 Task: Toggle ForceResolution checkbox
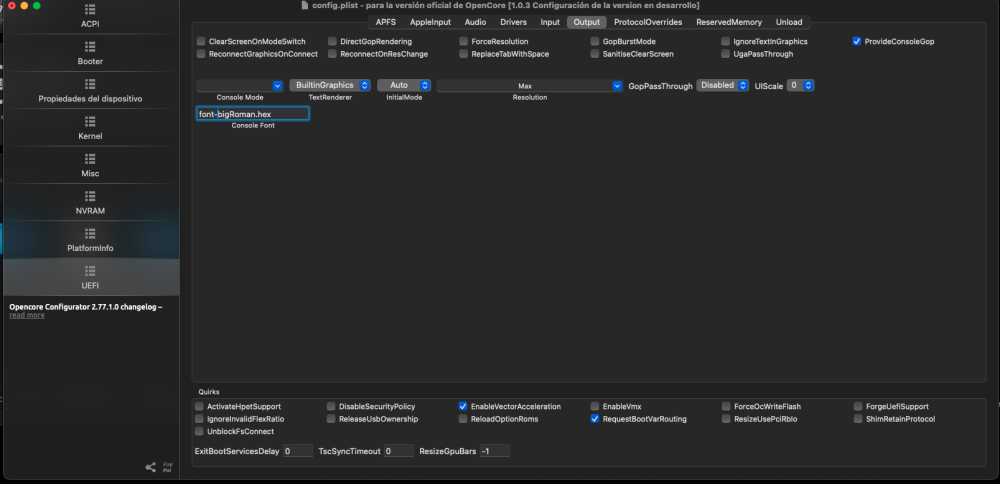tap(464, 41)
